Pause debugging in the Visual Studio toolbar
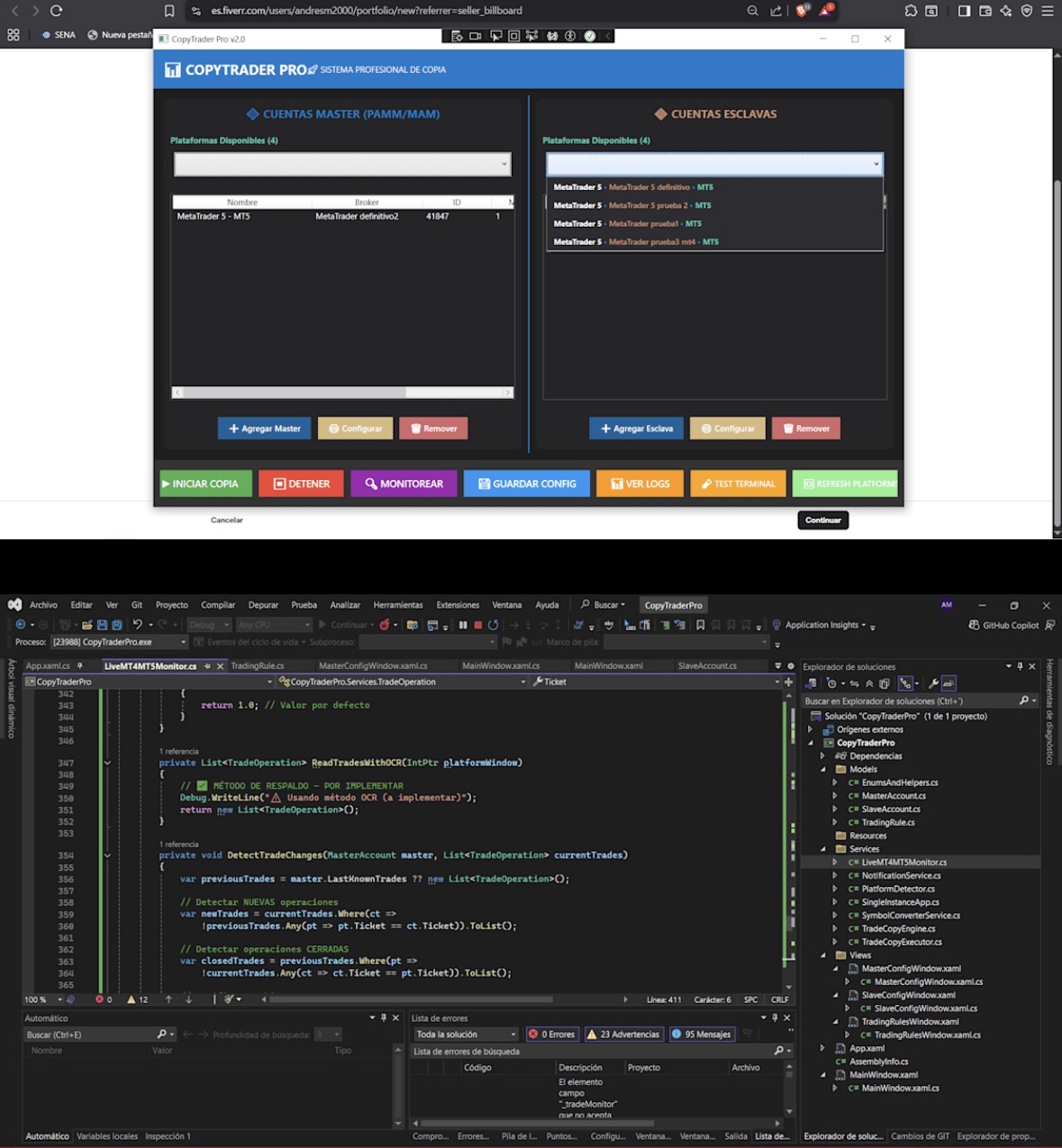Screen dimensions: 1062x1148 click(463, 625)
